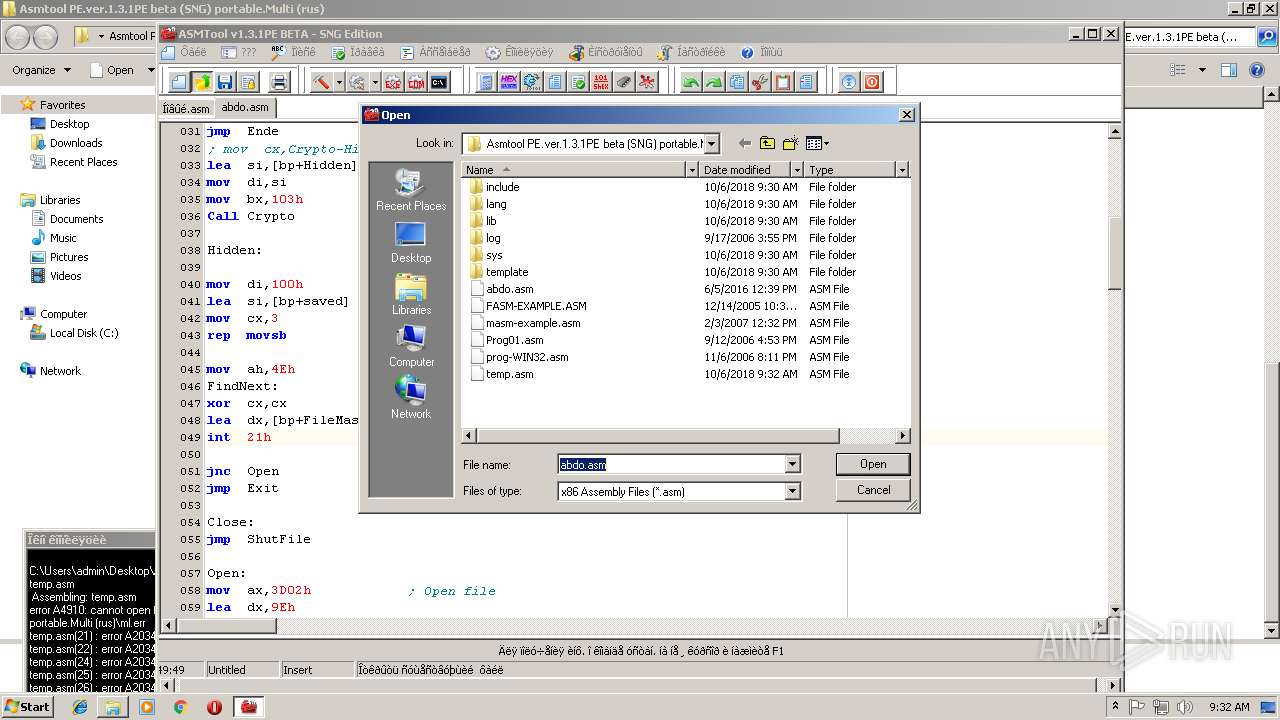Click the Save floppy disk icon in ASMTool toolbar
Viewport: 1280px width, 720px height.
point(225,82)
